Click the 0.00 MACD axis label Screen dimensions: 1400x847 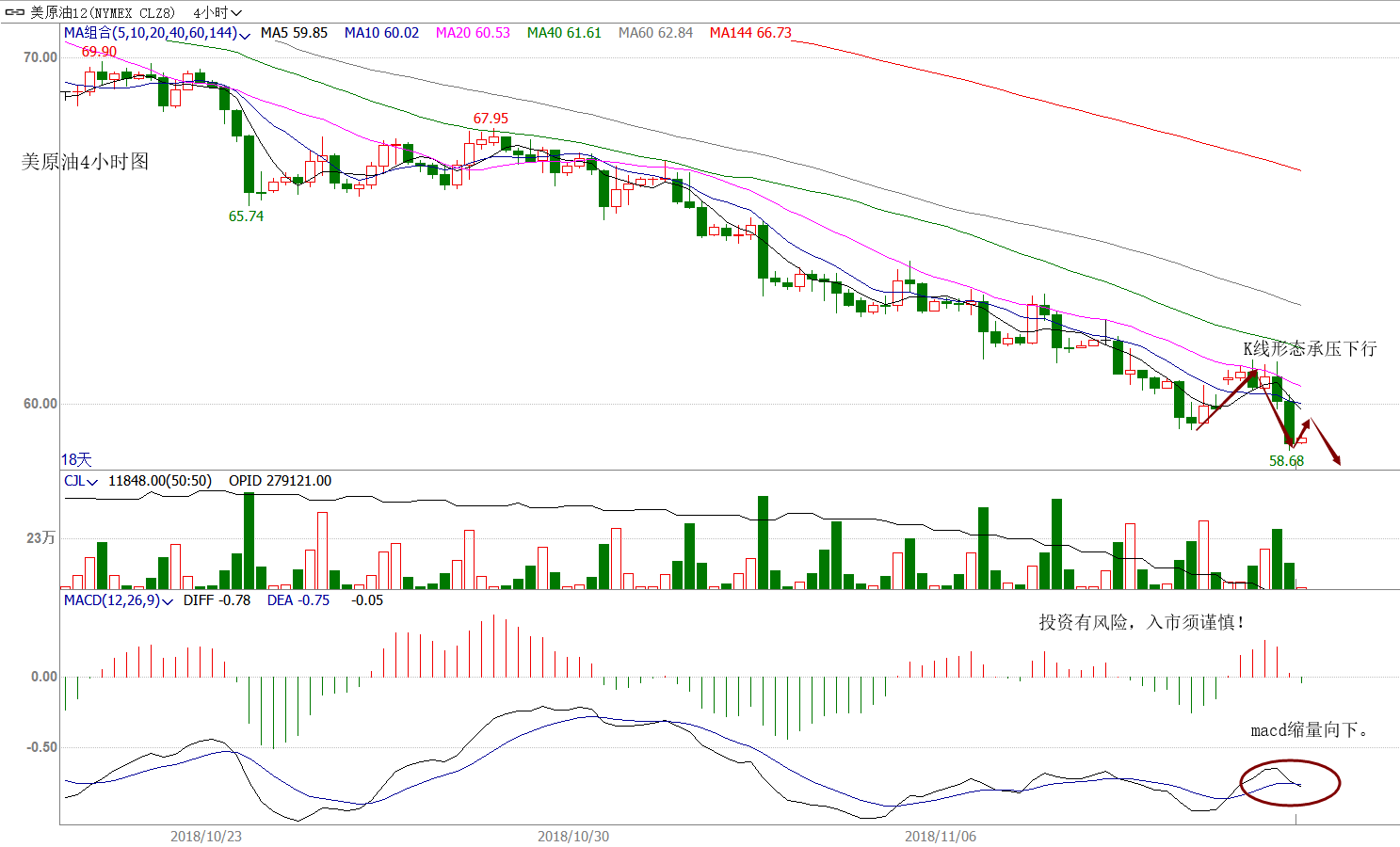pyautogui.click(x=44, y=677)
